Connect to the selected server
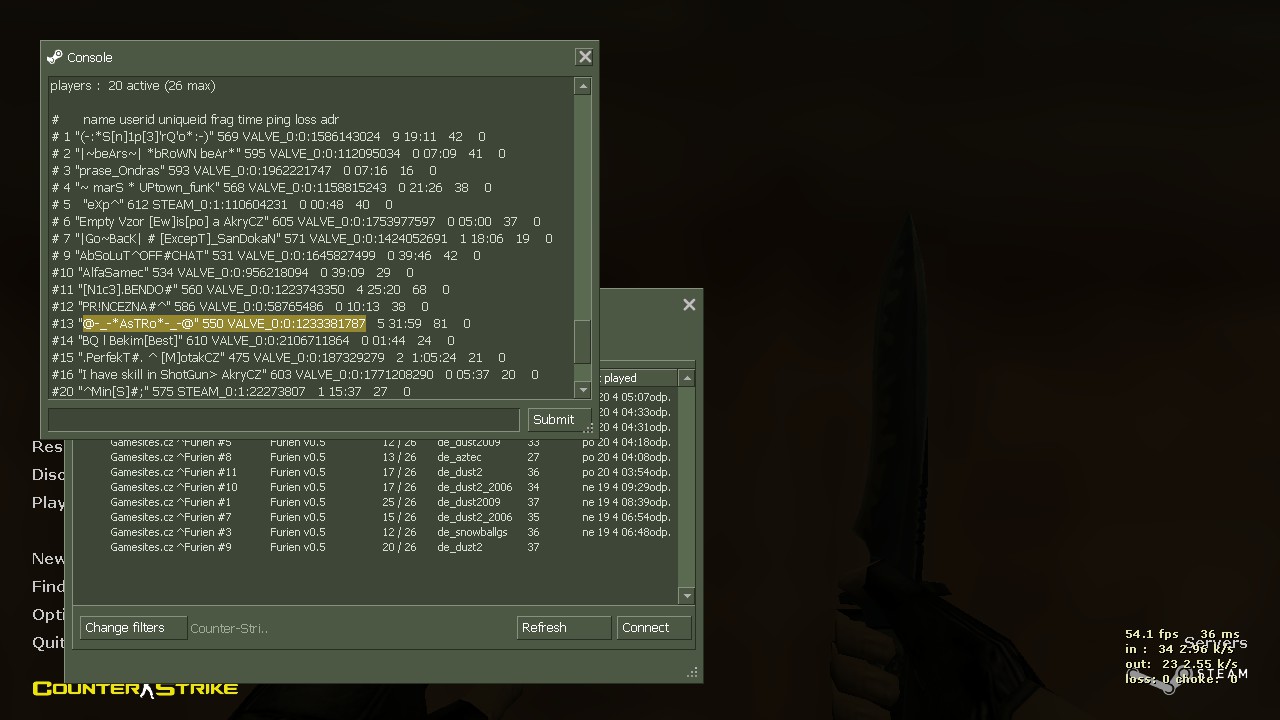Screen dimensions: 1280x720 click(654, 628)
